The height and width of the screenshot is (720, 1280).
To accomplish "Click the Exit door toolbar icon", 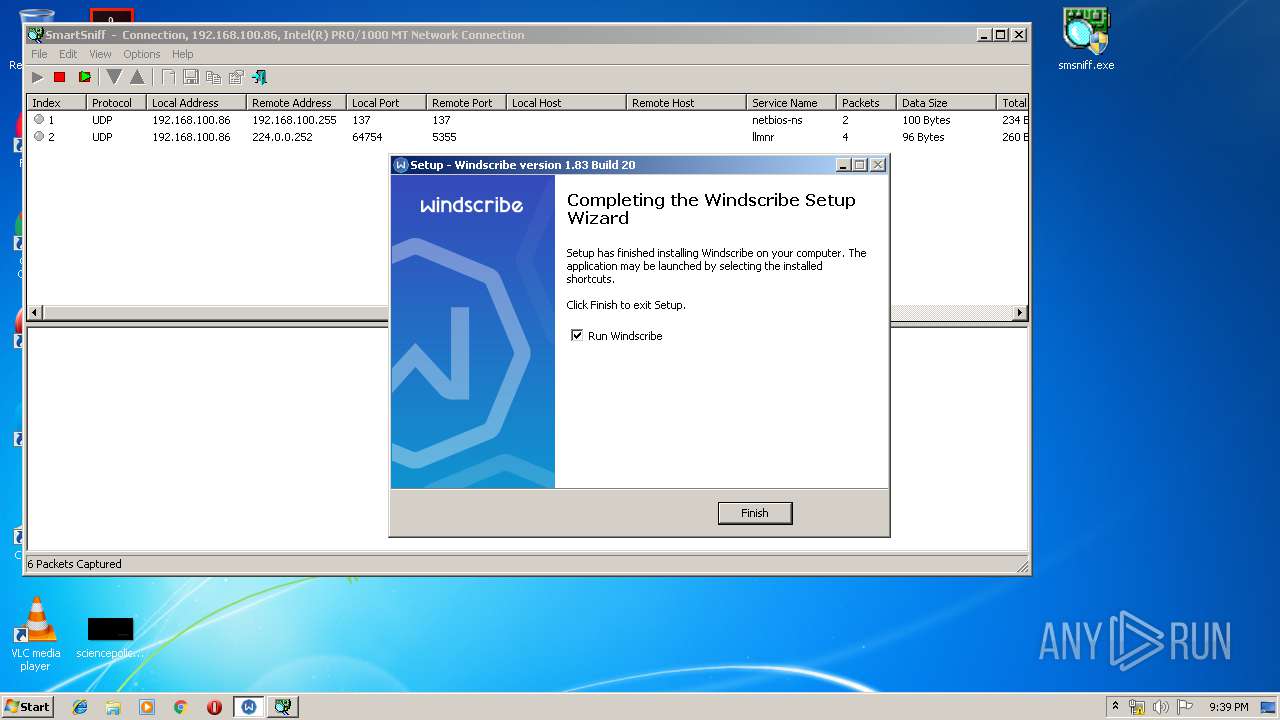I will click(259, 77).
